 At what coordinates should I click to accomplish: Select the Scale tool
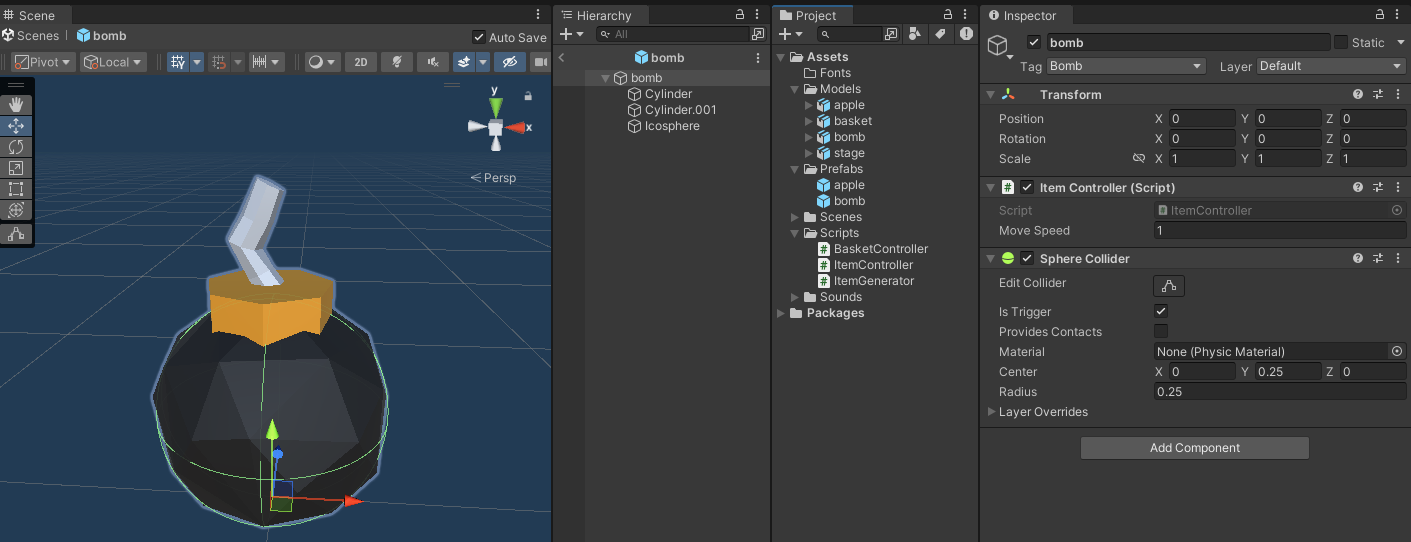point(16,168)
